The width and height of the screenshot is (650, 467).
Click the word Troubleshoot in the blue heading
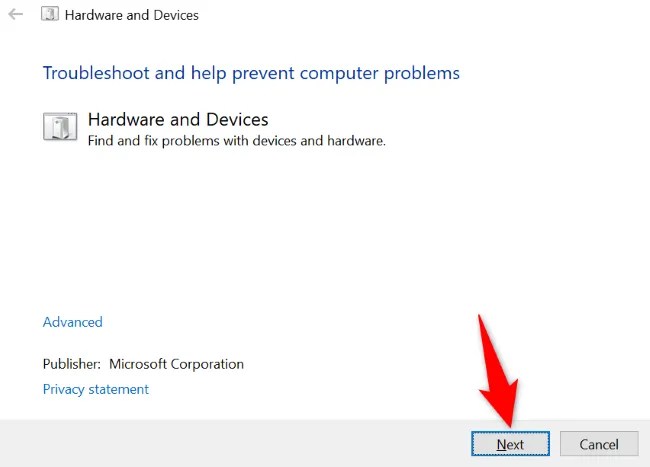[96, 73]
